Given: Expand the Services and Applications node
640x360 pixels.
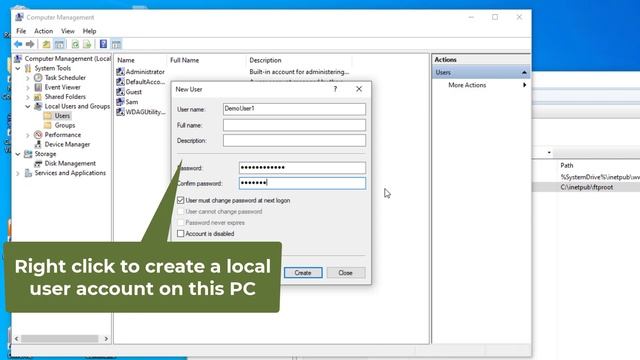Looking at the screenshot, I should coord(18,173).
